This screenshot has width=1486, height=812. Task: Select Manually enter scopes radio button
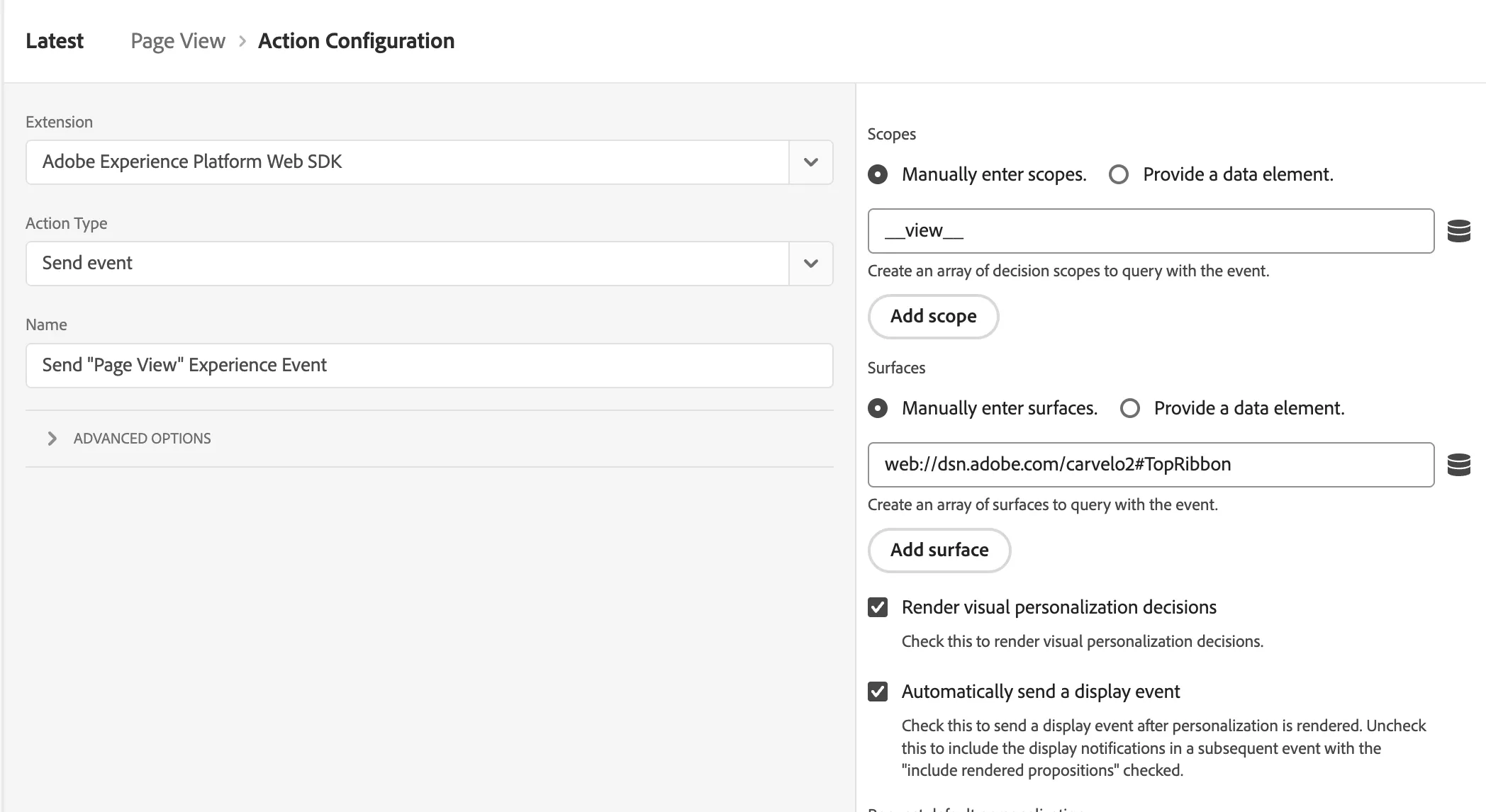click(878, 174)
